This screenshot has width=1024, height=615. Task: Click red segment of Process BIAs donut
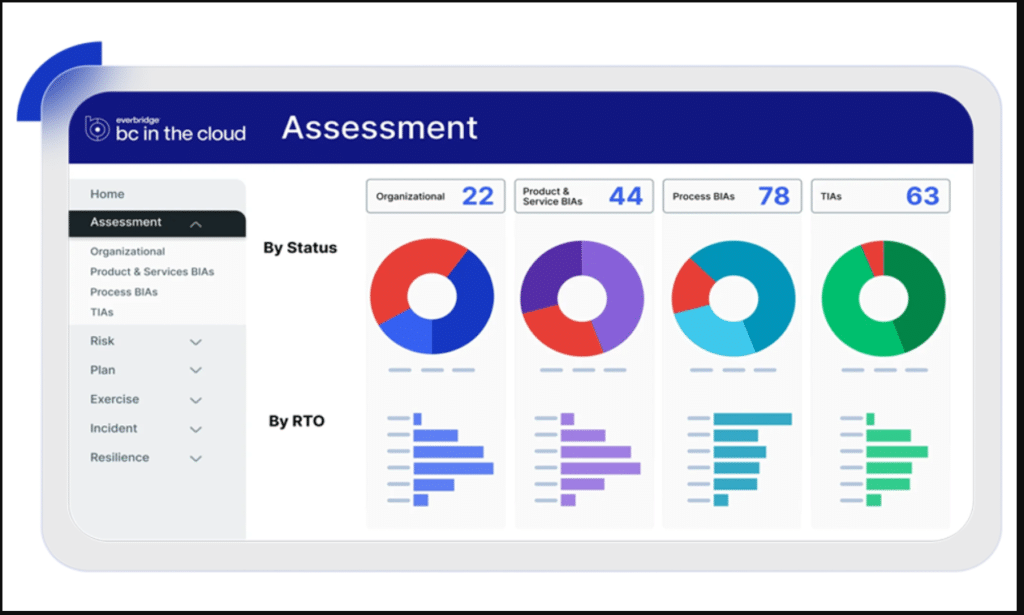[x=690, y=285]
